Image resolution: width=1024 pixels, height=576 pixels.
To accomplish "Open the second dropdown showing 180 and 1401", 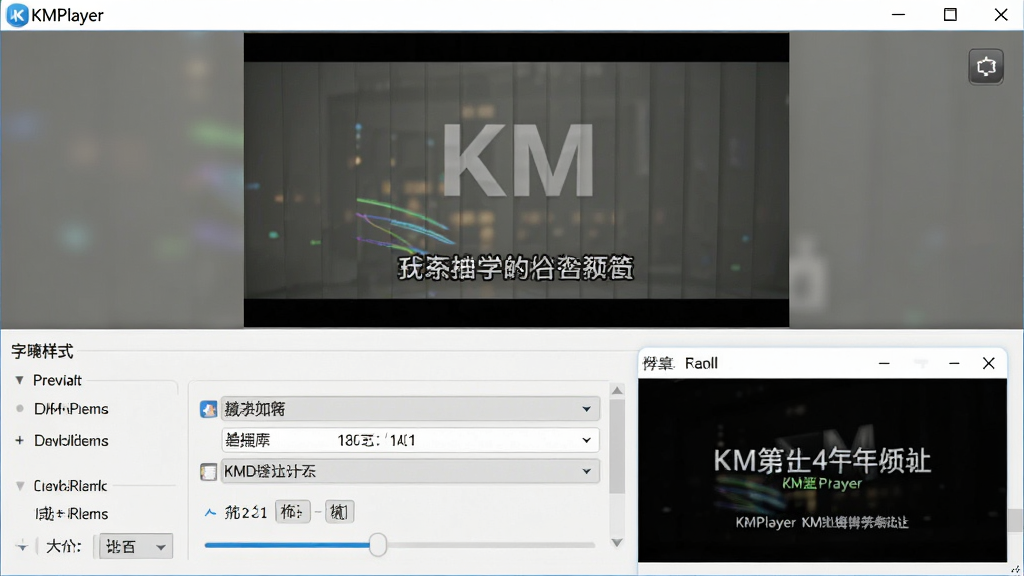I will click(x=409, y=440).
